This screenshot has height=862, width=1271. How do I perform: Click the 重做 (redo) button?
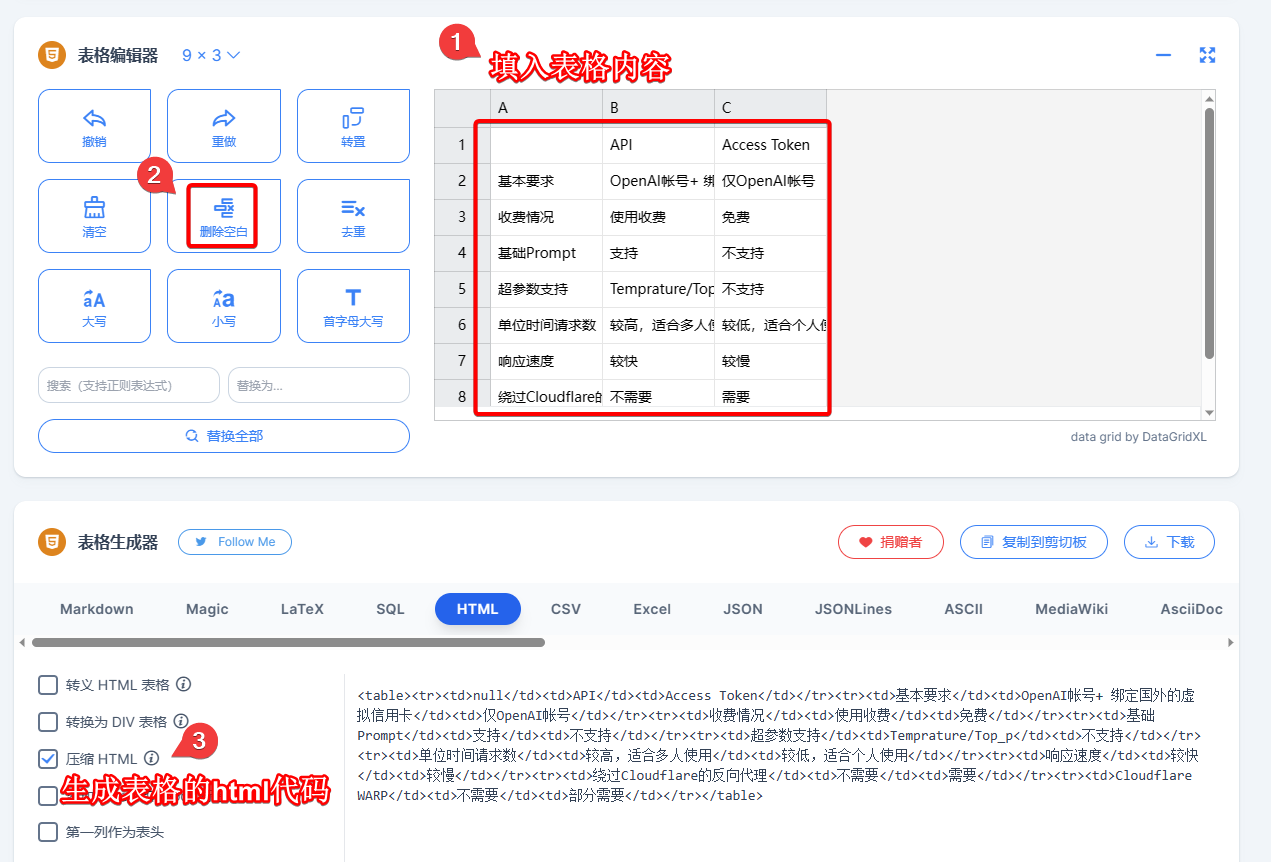[x=224, y=126]
